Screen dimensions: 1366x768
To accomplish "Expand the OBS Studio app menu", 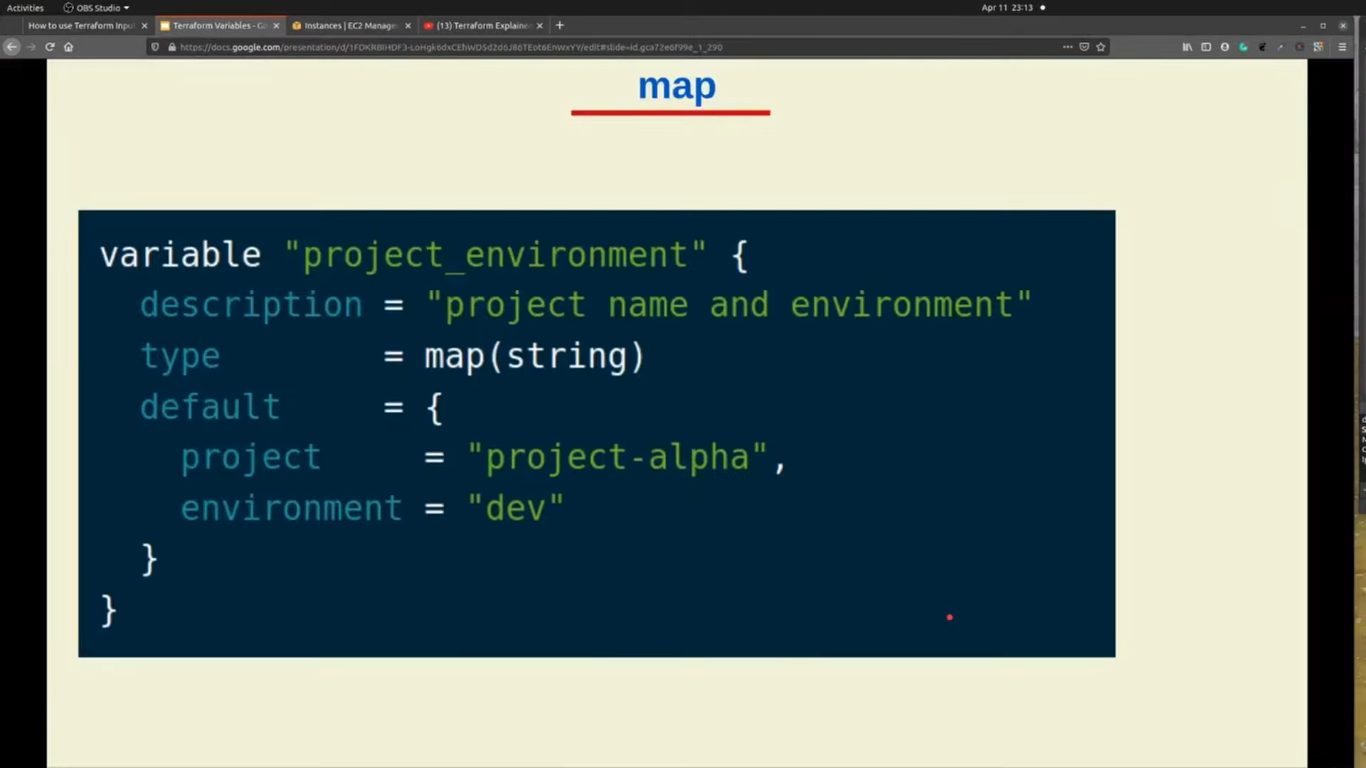I will 97,8.
